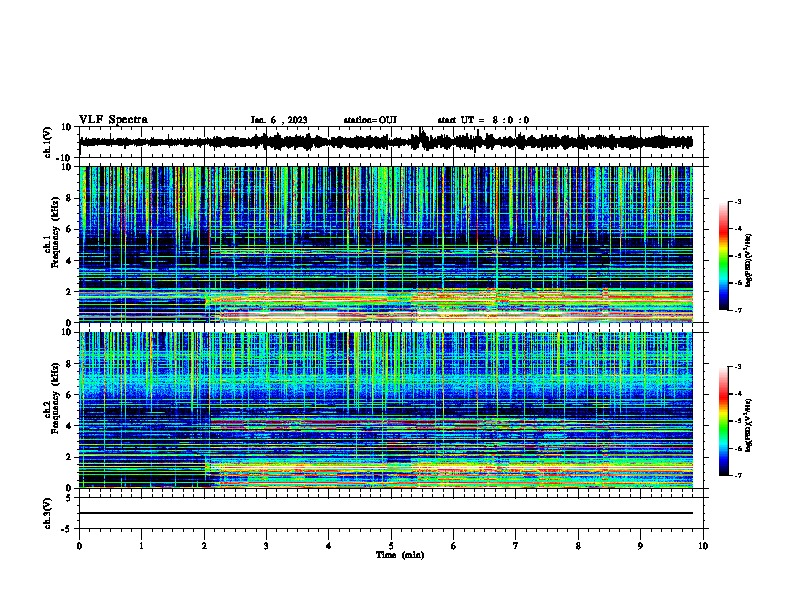Click the ch.2 spectrogram panel
The height and width of the screenshot is (612, 792).
point(386,410)
